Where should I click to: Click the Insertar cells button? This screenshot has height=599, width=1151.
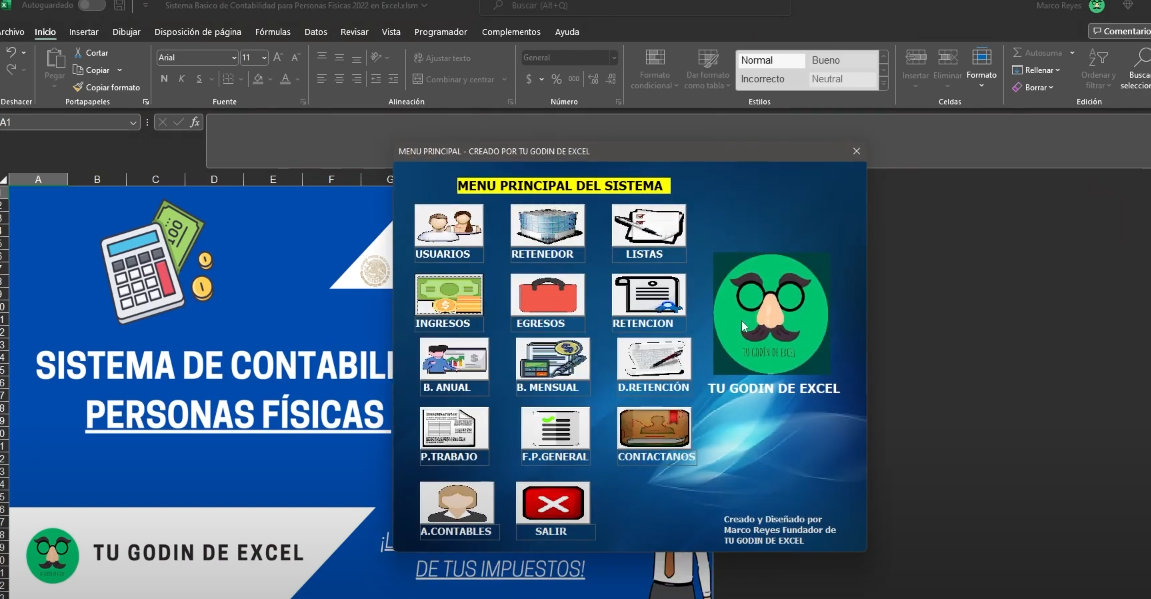pos(915,68)
